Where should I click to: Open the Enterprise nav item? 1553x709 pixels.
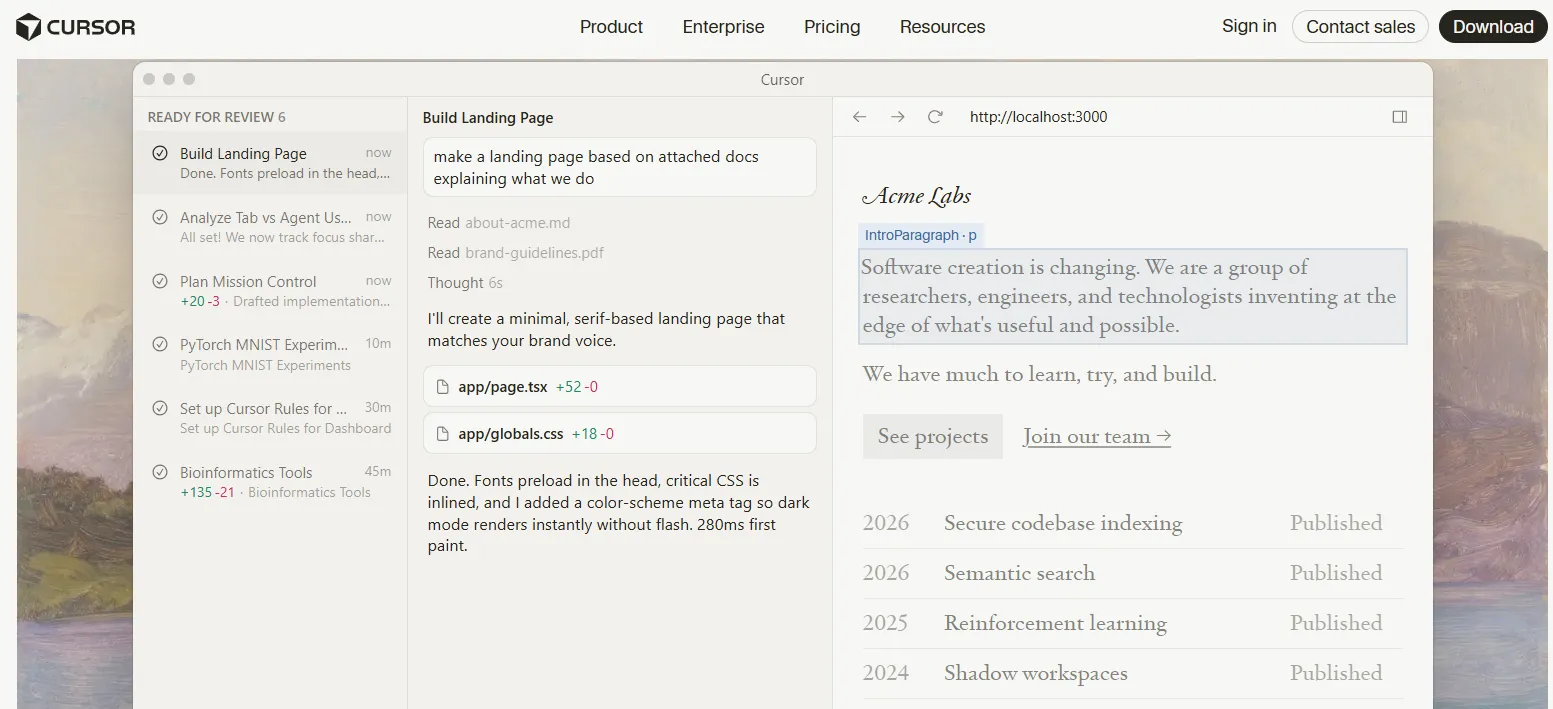[723, 27]
